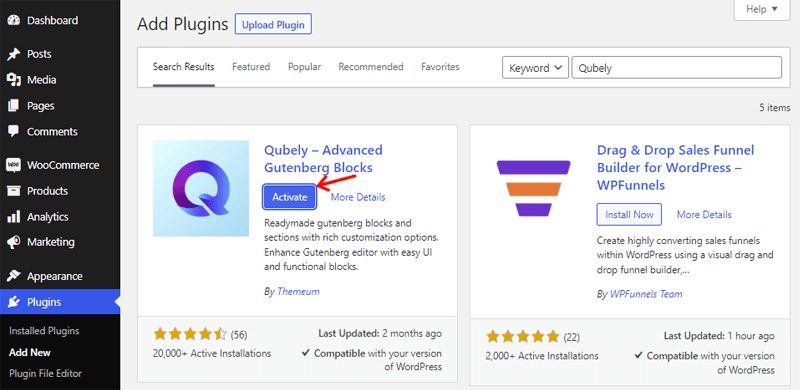
Task: Click the Posts pushpin icon
Action: [x=14, y=54]
